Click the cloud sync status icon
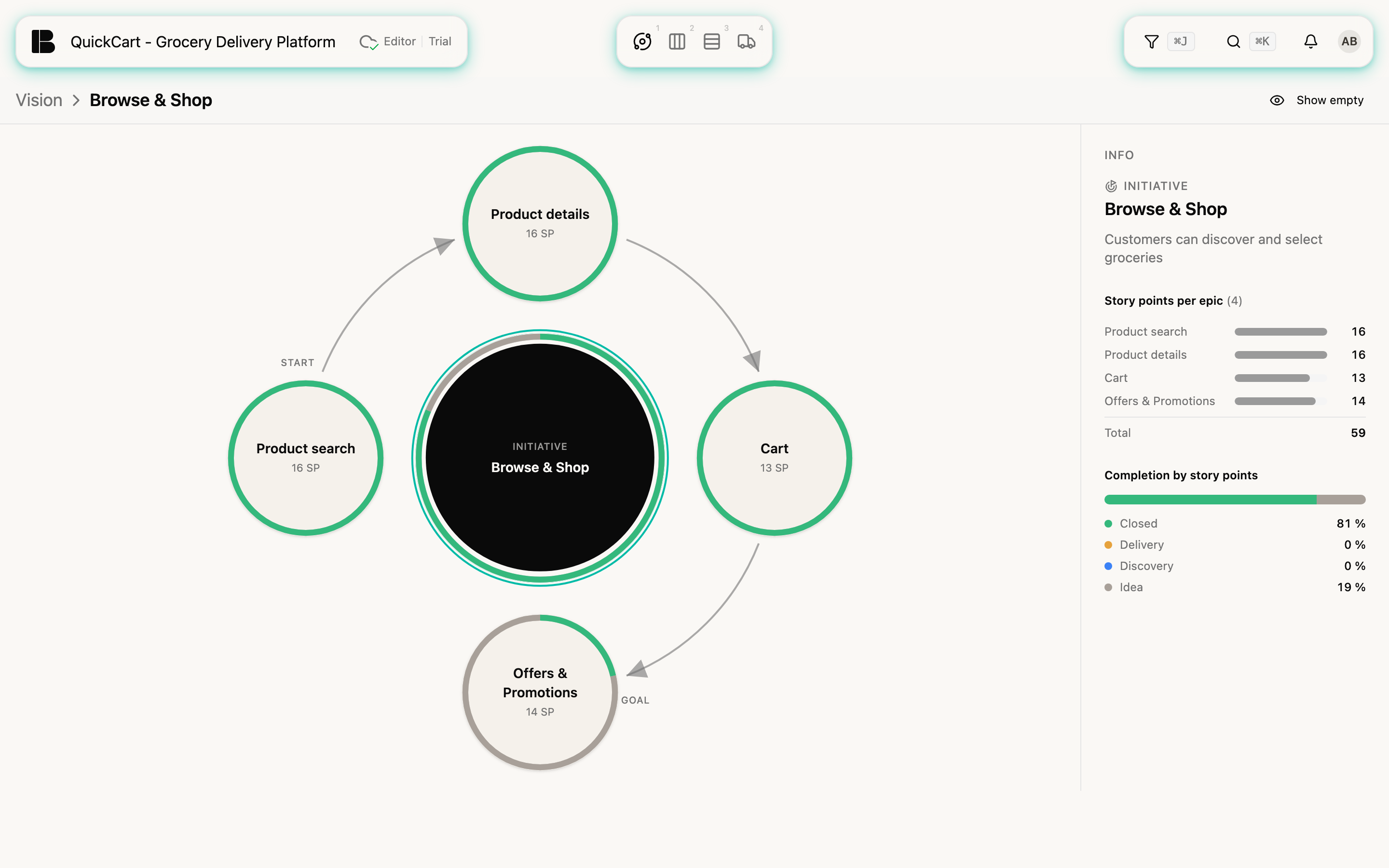The width and height of the screenshot is (1389, 868). pyautogui.click(x=368, y=42)
